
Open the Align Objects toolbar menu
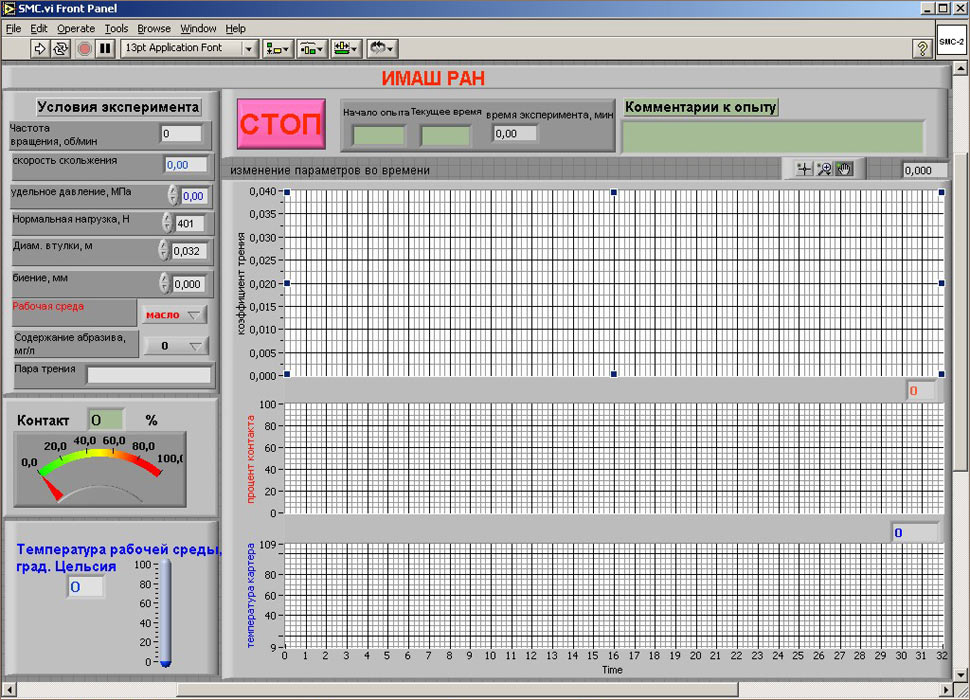[277, 48]
